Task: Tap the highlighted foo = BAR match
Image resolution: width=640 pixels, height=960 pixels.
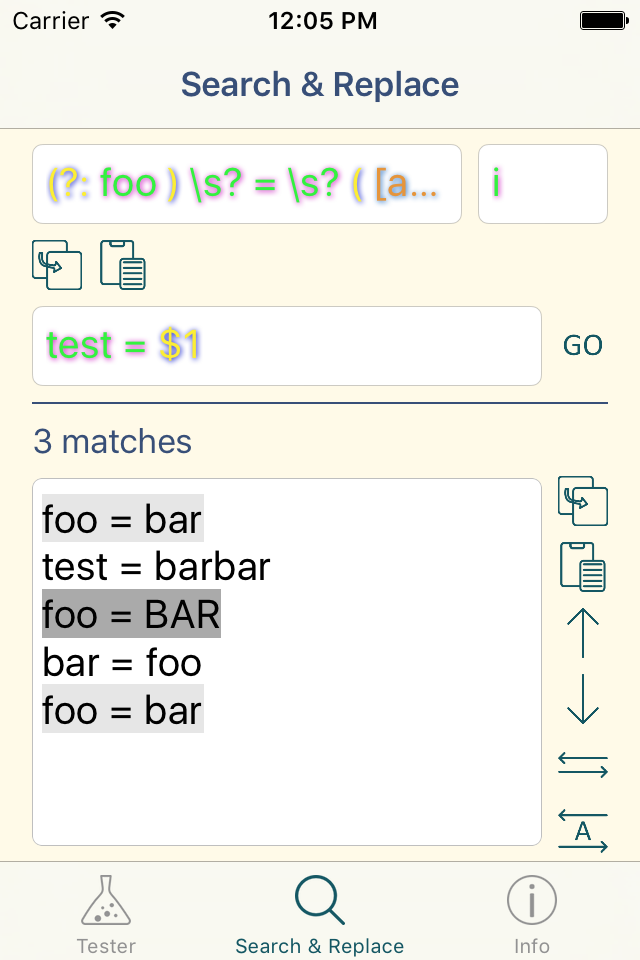Action: (x=131, y=614)
